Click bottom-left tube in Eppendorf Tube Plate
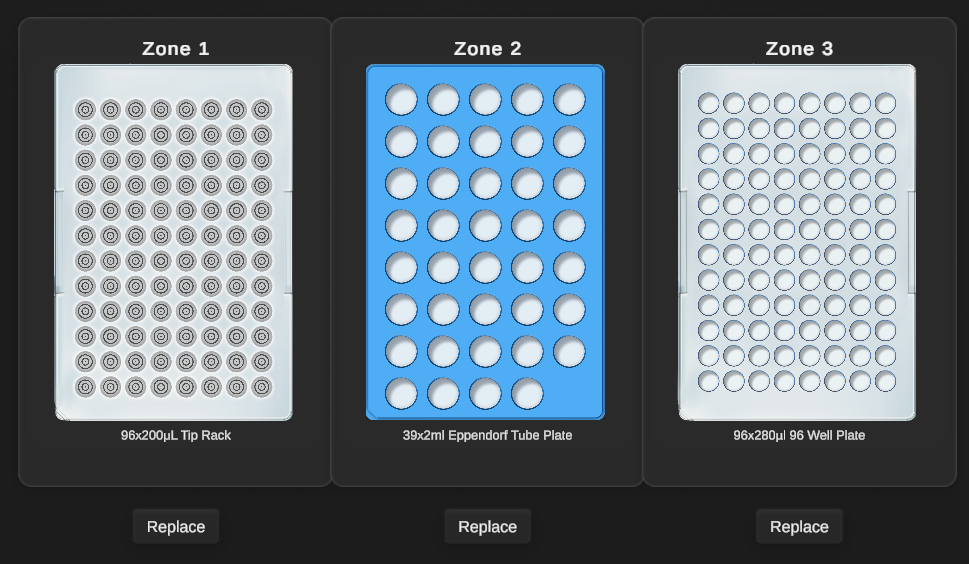The image size is (969, 564). click(x=401, y=394)
